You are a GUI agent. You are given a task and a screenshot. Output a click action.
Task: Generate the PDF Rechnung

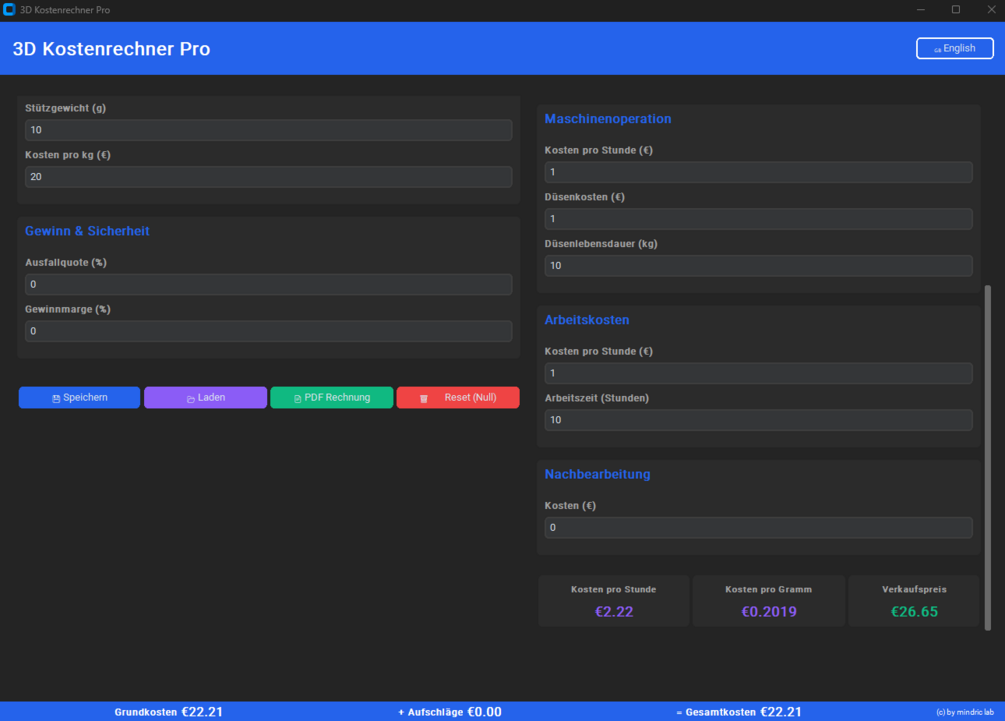coord(331,397)
